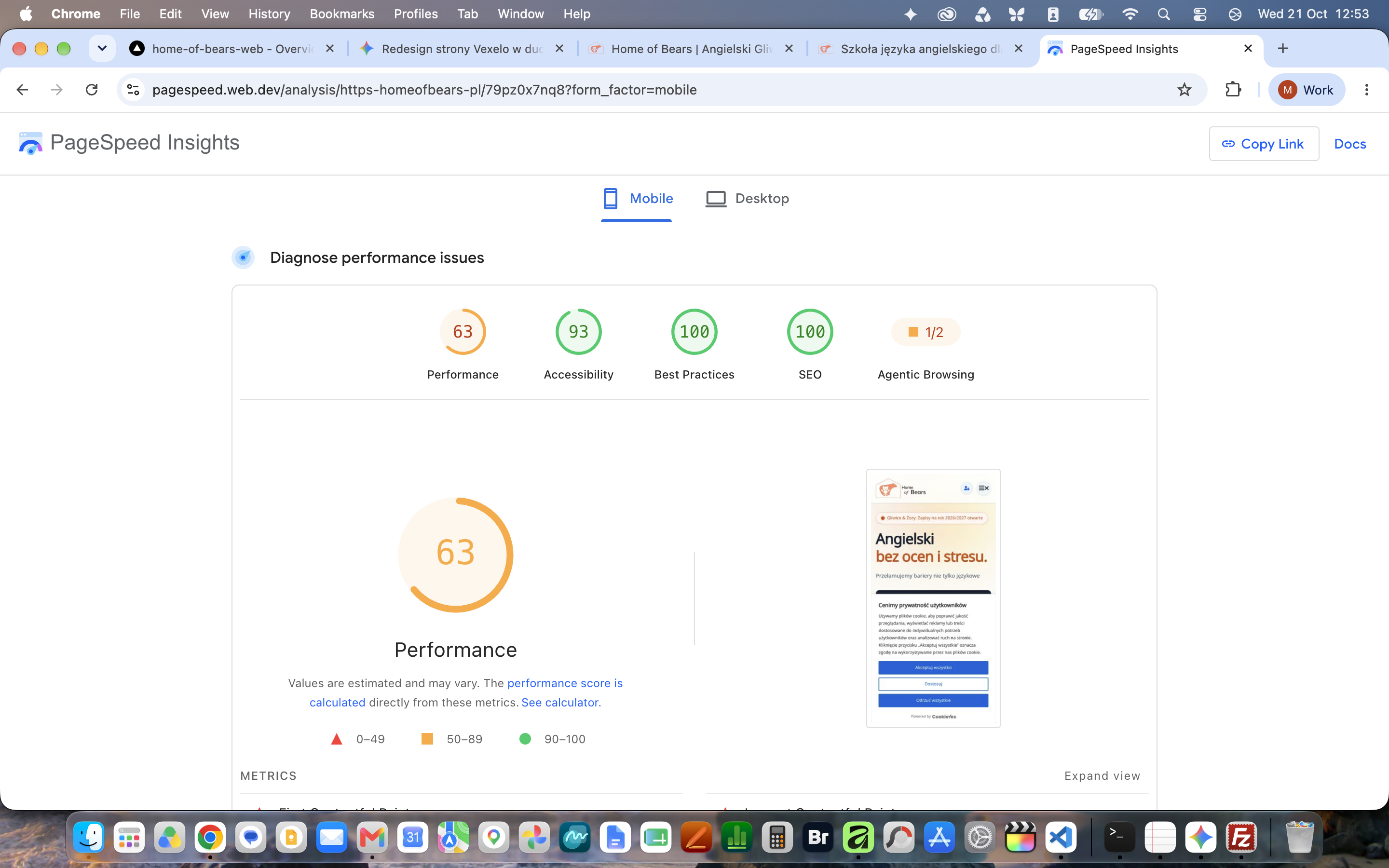This screenshot has height=868, width=1389.
Task: Open the Profiles menu
Action: click(x=416, y=14)
